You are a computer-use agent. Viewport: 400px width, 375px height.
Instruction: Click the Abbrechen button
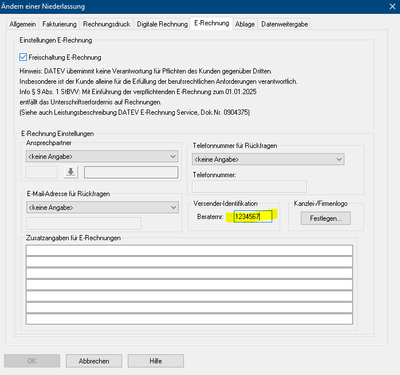pyautogui.click(x=94, y=361)
